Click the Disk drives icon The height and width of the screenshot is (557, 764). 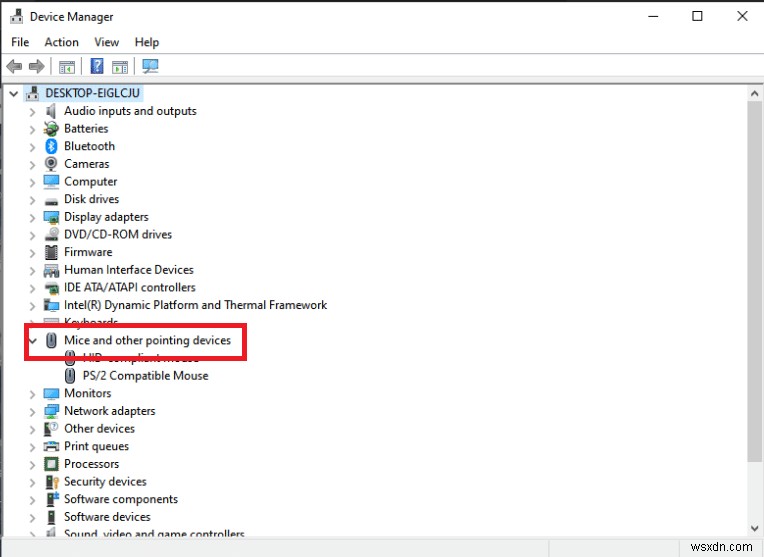point(51,201)
